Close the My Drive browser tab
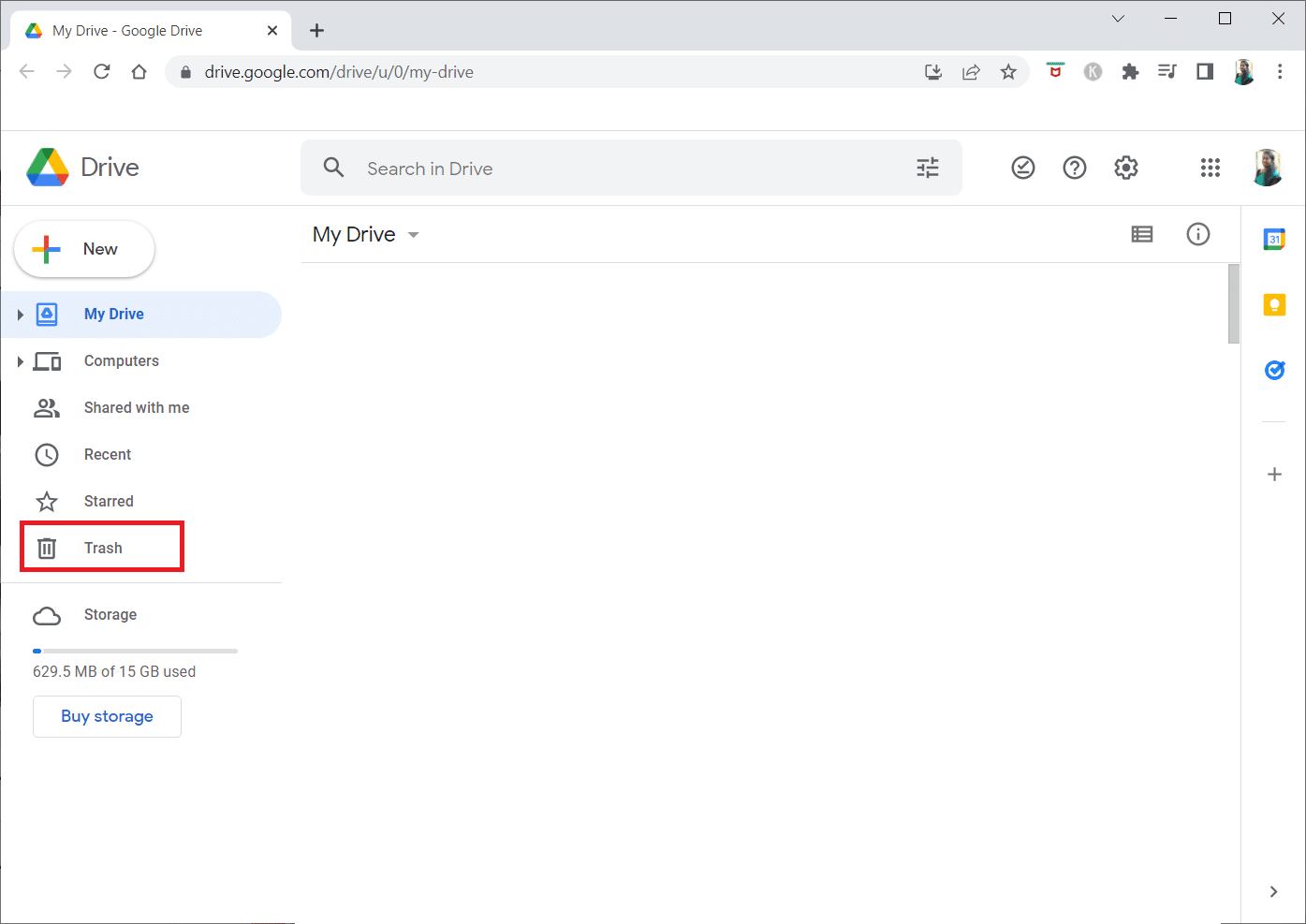 pos(272,30)
